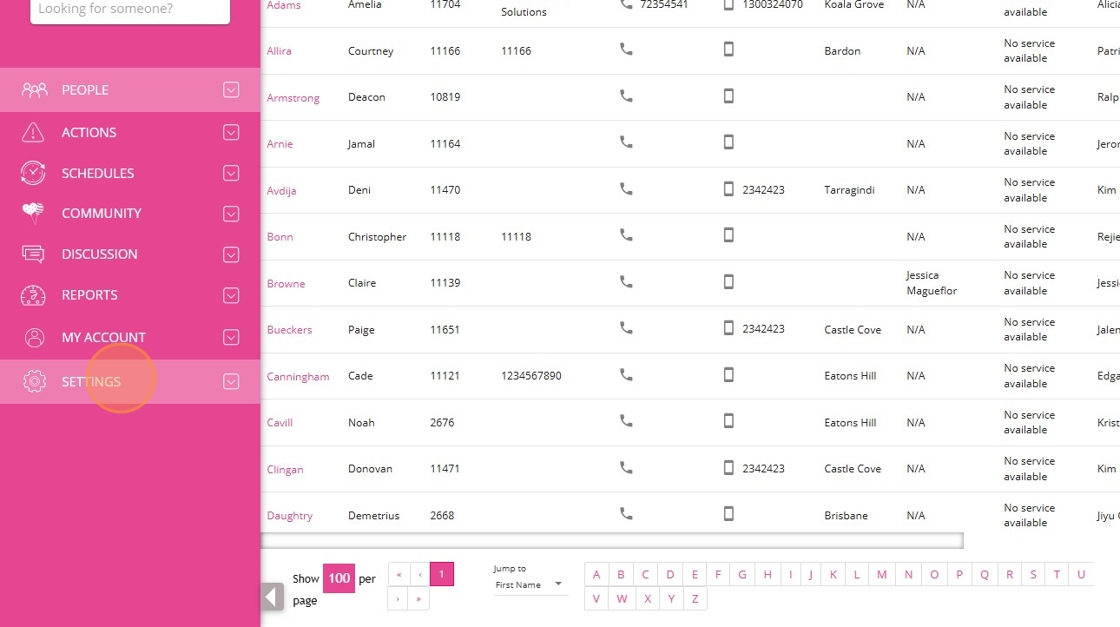Click mobile icon in Bonn Christopher row
Image resolution: width=1120 pixels, height=627 pixels.
tap(729, 235)
